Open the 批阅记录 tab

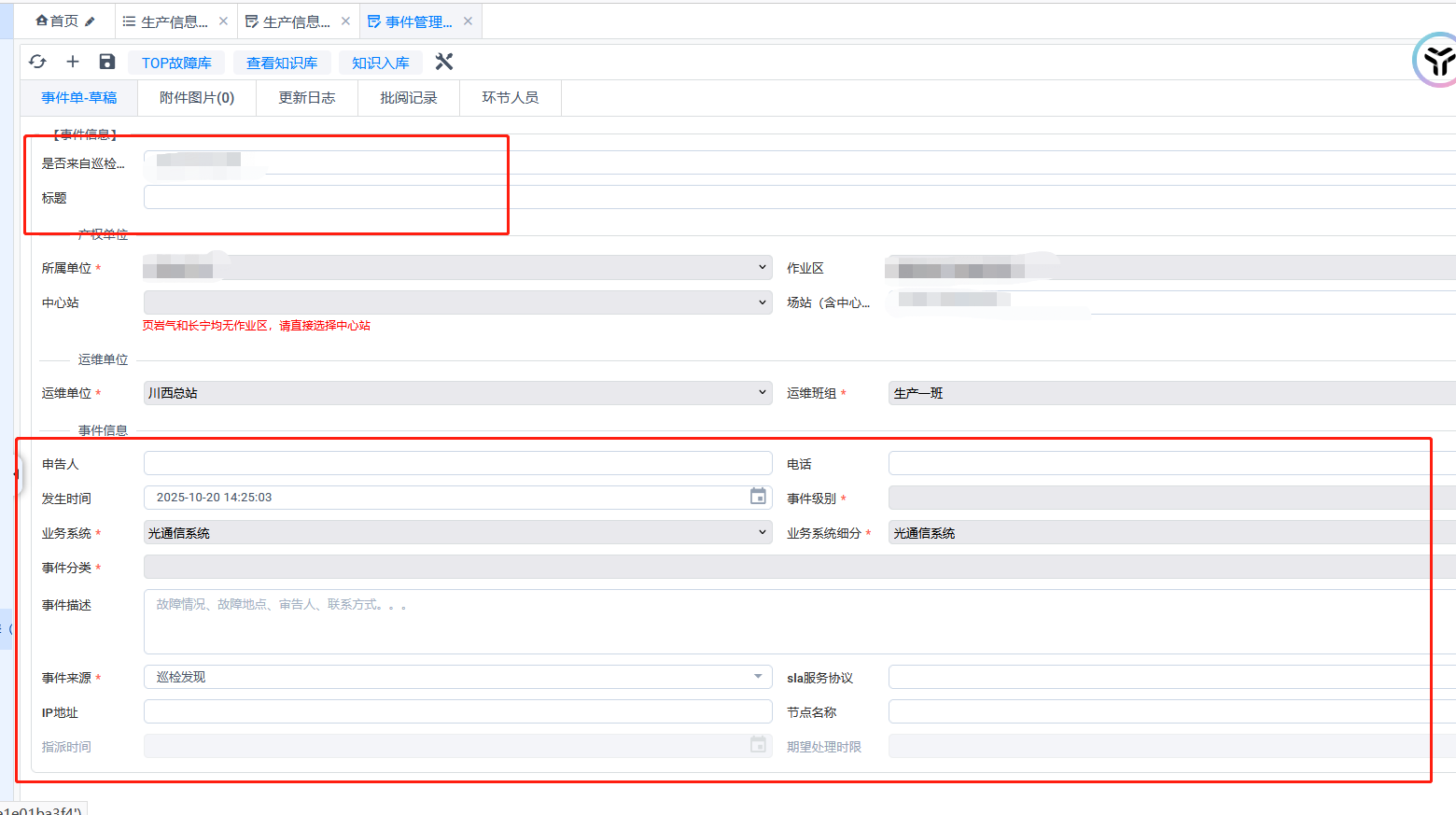coord(408,98)
